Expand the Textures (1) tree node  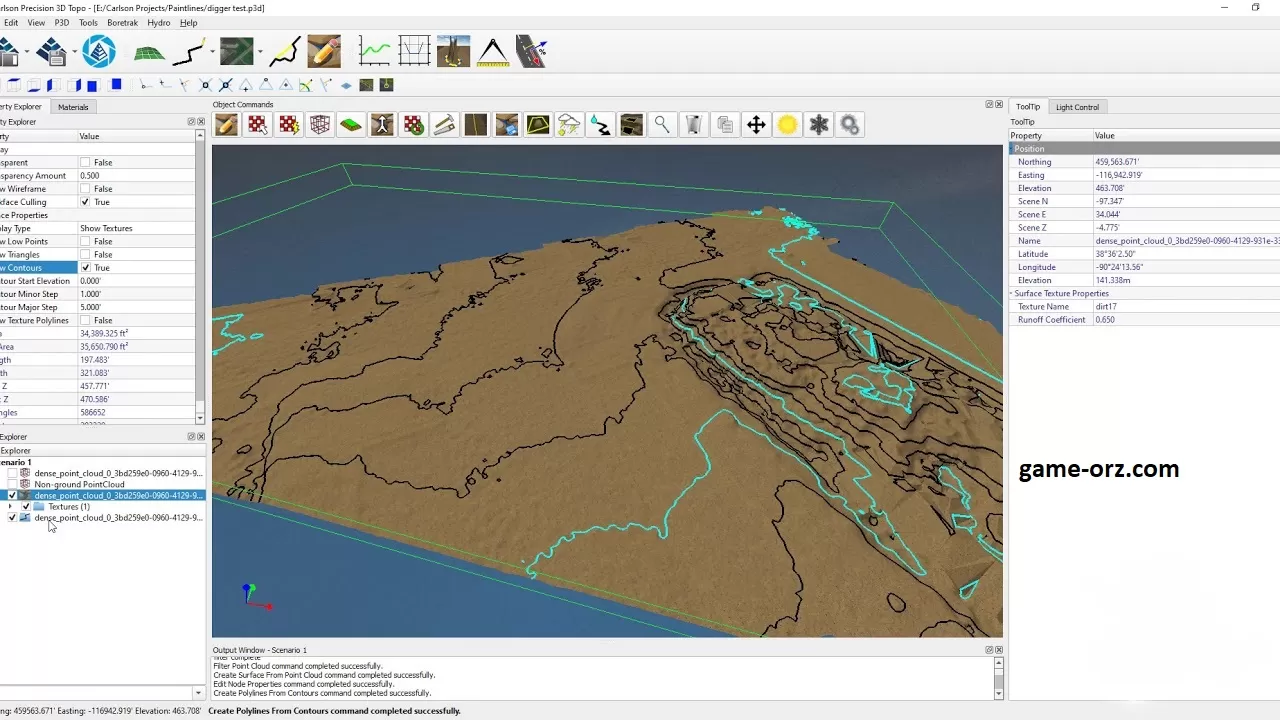tap(10, 507)
